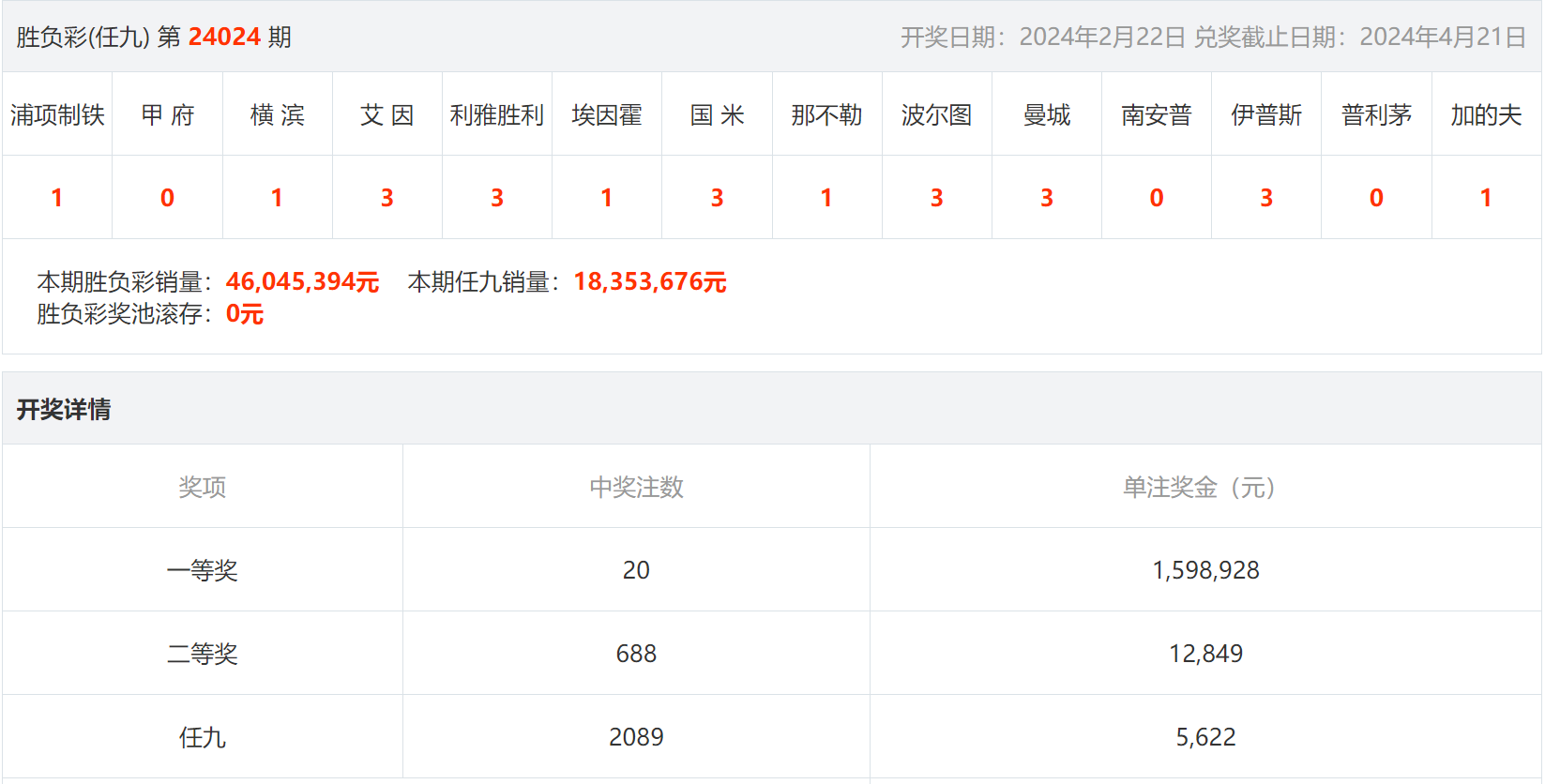Click result 3 under 伊普斯
This screenshot has height=784, width=1545.
pyautogui.click(x=1266, y=197)
